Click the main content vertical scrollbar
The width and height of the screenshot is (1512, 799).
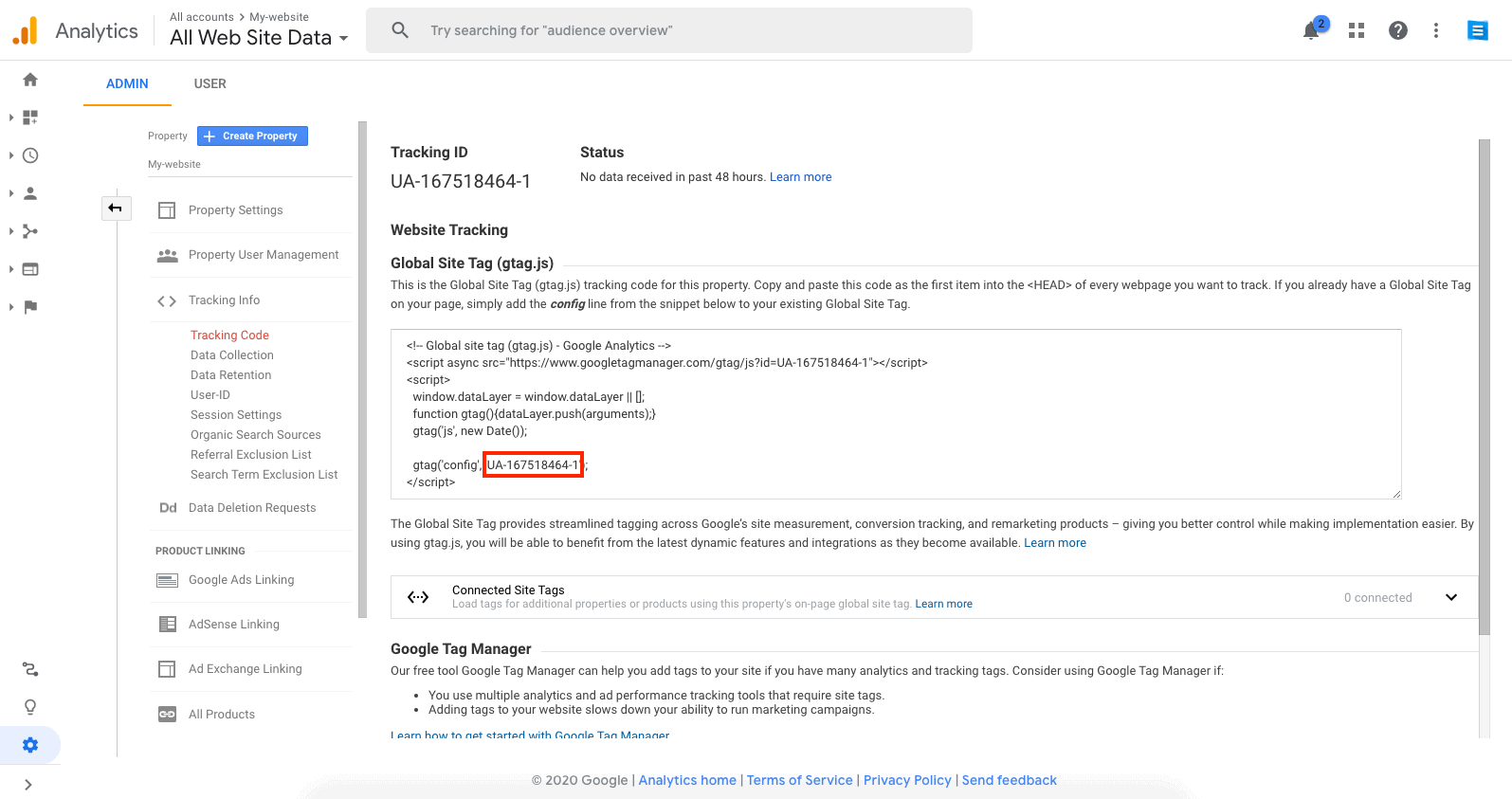click(x=1485, y=389)
